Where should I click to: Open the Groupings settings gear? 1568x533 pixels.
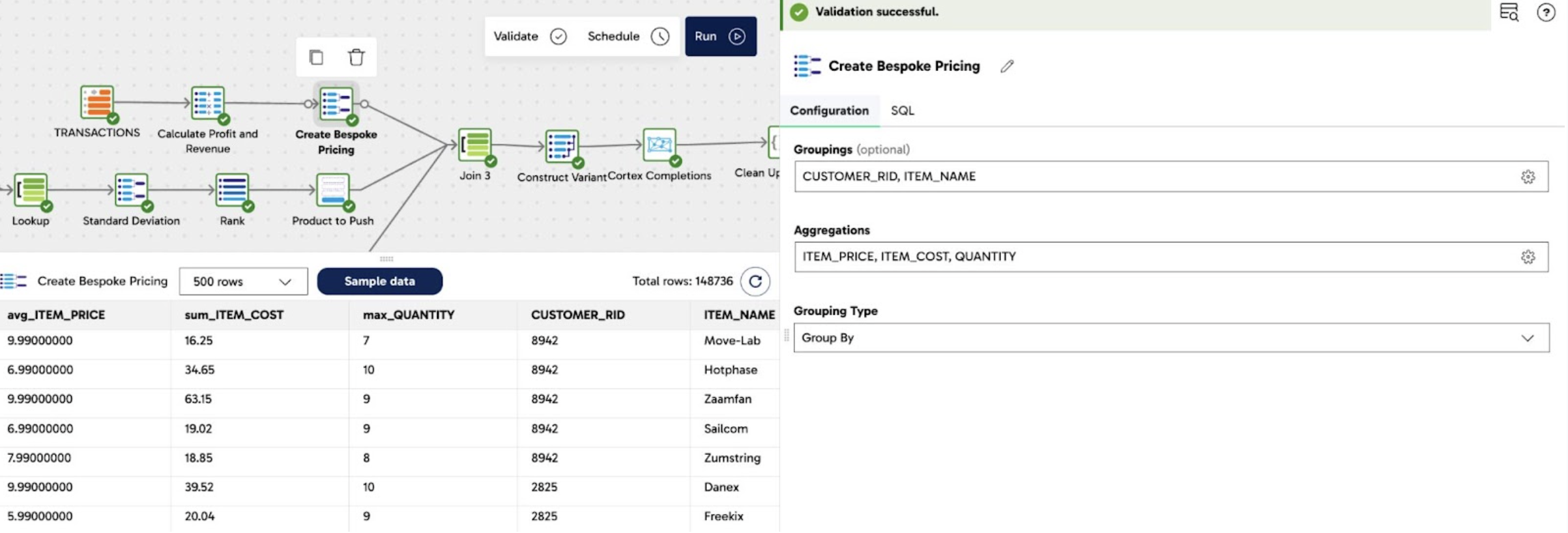coord(1528,177)
